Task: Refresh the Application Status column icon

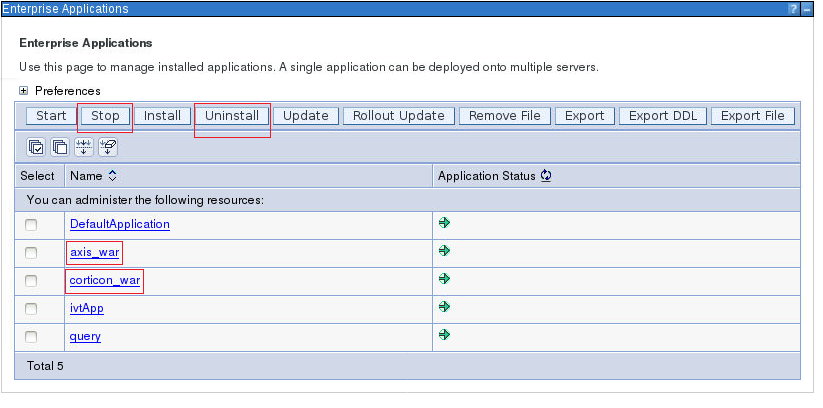Action: coord(546,175)
